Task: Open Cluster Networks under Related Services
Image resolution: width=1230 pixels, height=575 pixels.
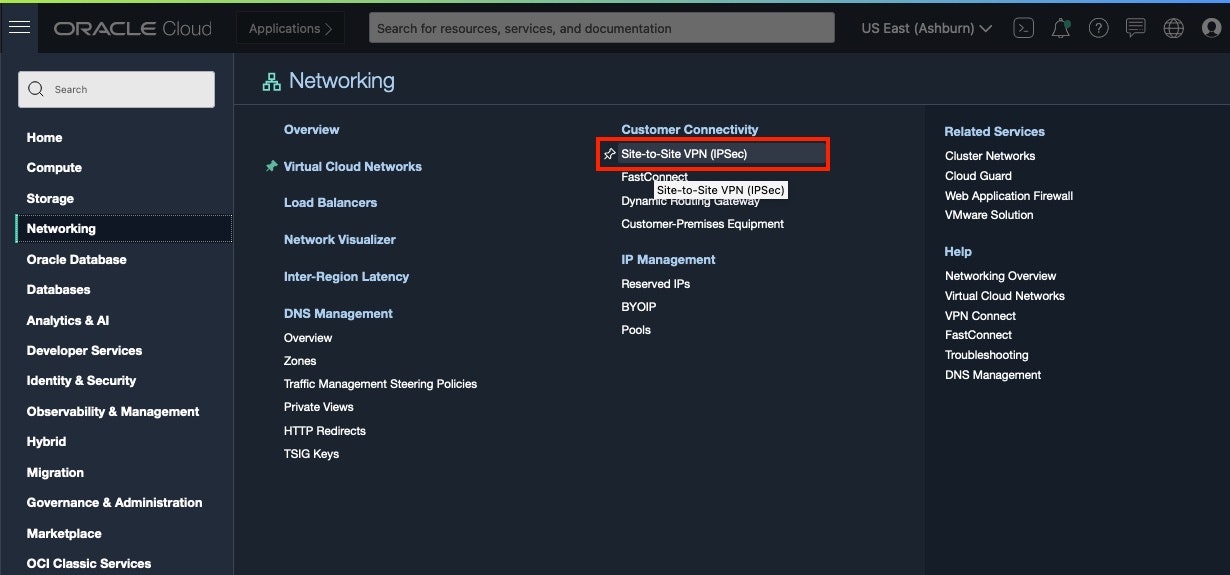Action: pyautogui.click(x=990, y=156)
